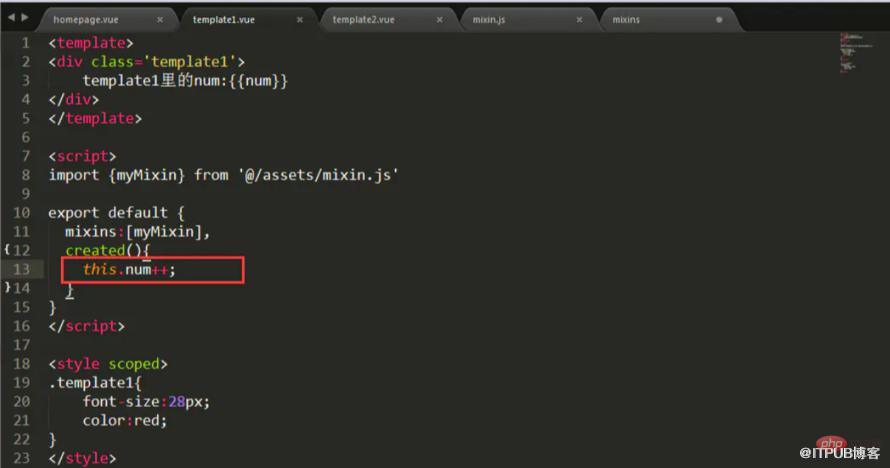Click line number 18 in the gutter
This screenshot has width=890, height=468.
click(x=22, y=364)
